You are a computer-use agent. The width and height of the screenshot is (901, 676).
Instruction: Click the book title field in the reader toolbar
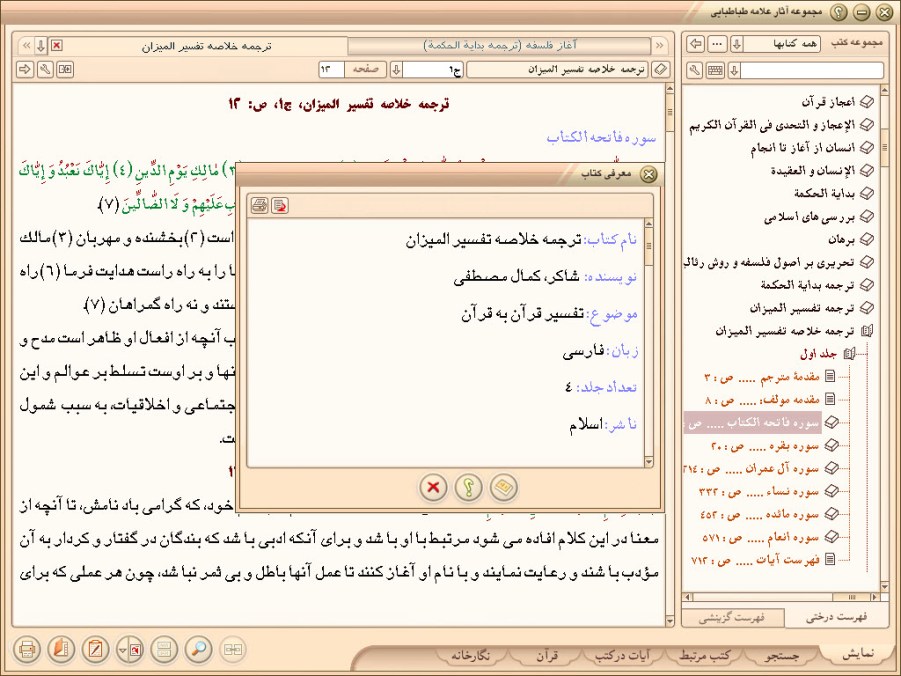tap(557, 70)
